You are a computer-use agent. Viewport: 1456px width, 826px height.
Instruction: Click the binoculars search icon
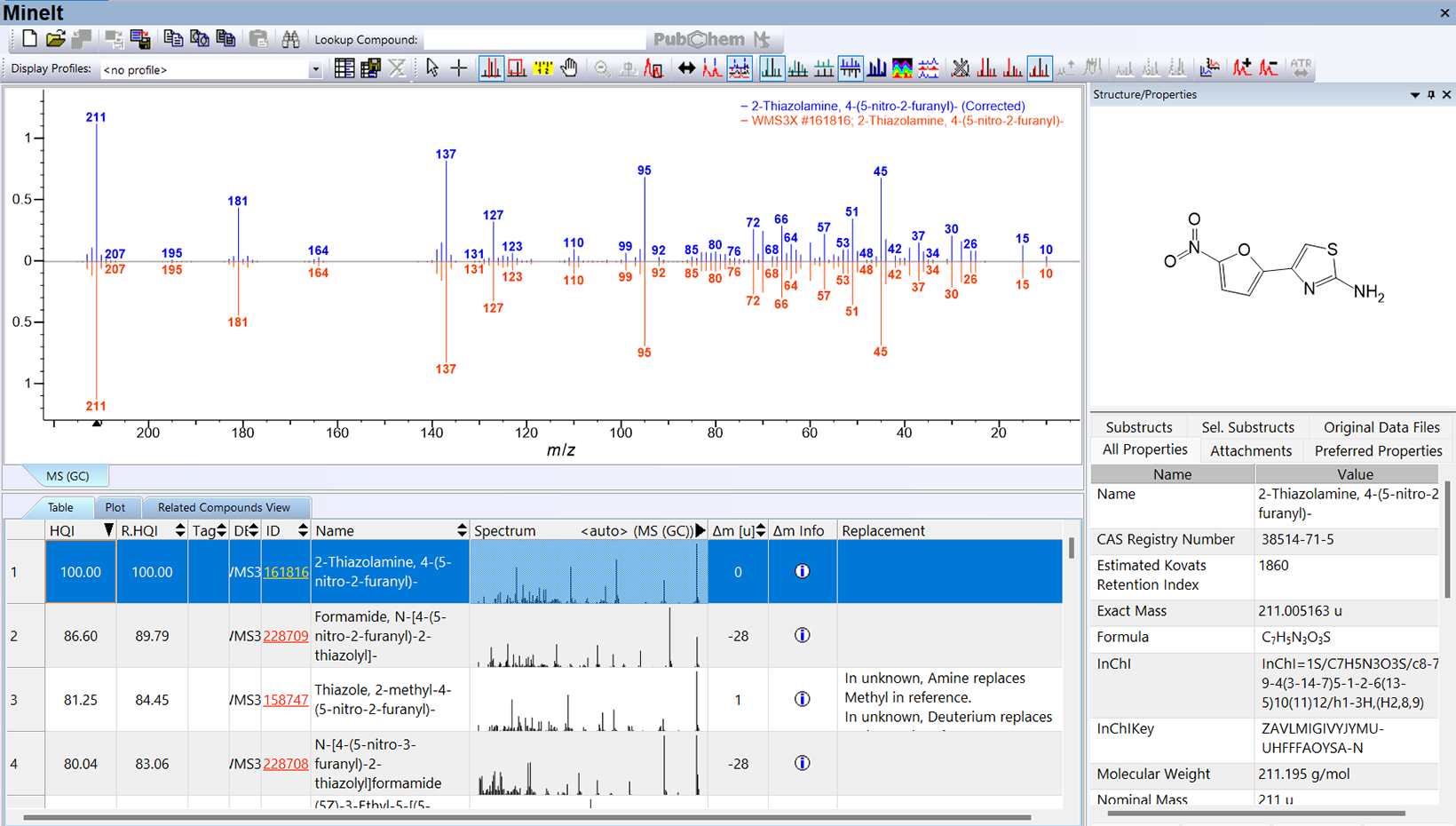point(290,39)
